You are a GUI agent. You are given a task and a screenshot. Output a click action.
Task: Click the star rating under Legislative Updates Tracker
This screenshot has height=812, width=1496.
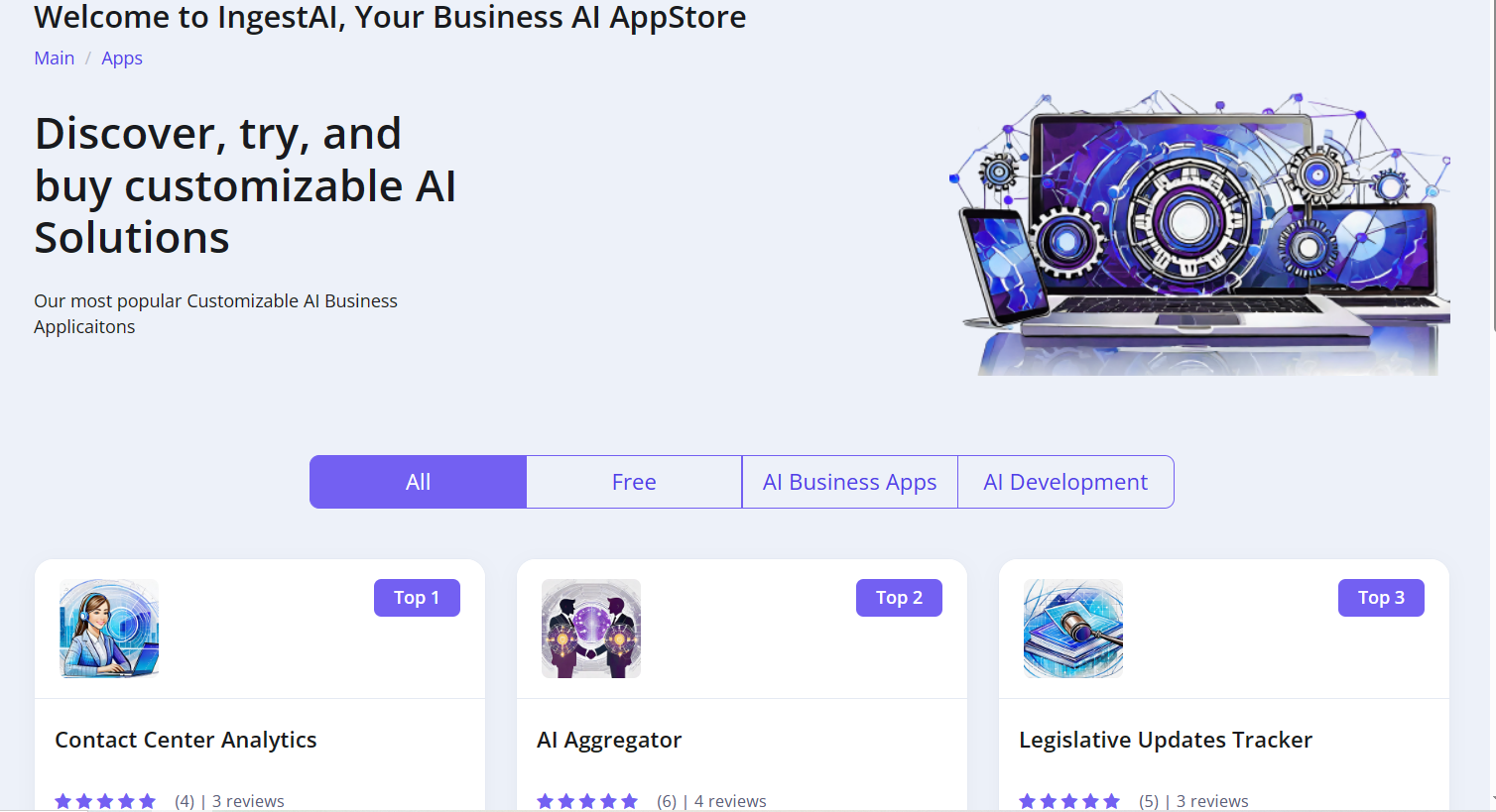point(1069,801)
